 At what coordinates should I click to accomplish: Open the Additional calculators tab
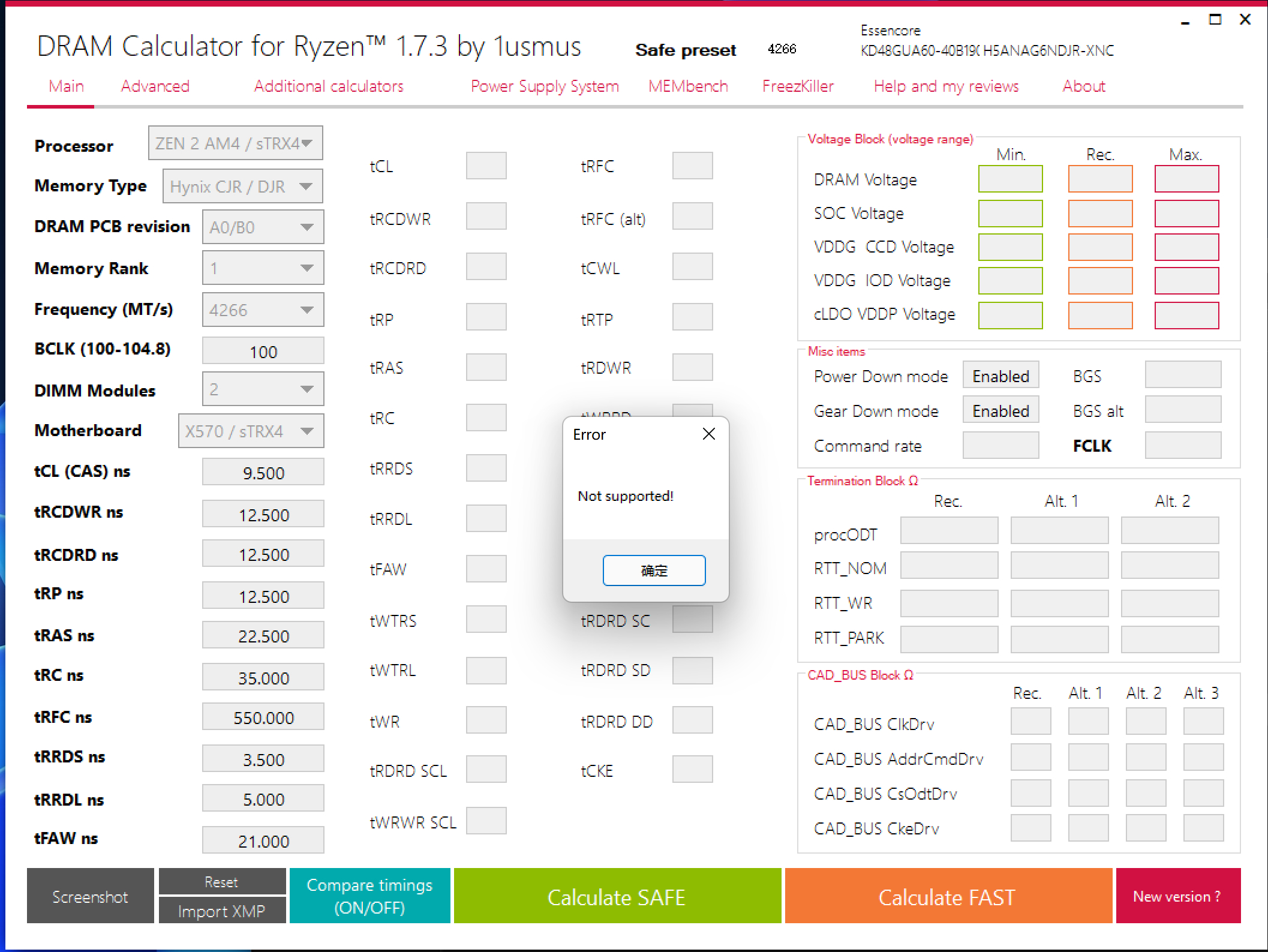(x=329, y=86)
